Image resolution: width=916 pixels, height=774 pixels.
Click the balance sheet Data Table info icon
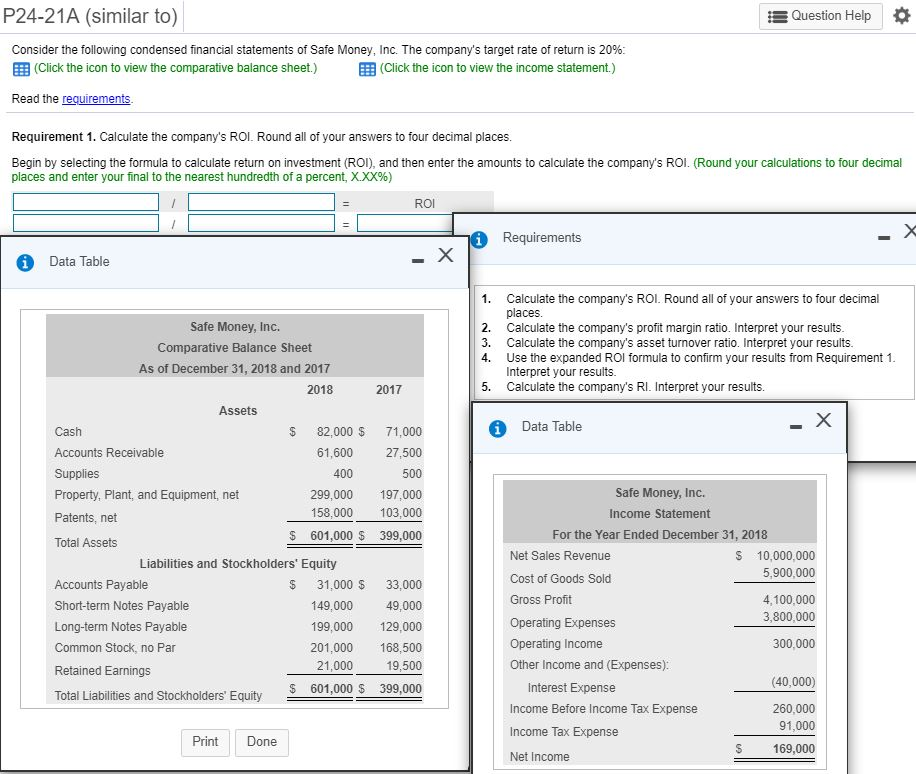pos(25,263)
